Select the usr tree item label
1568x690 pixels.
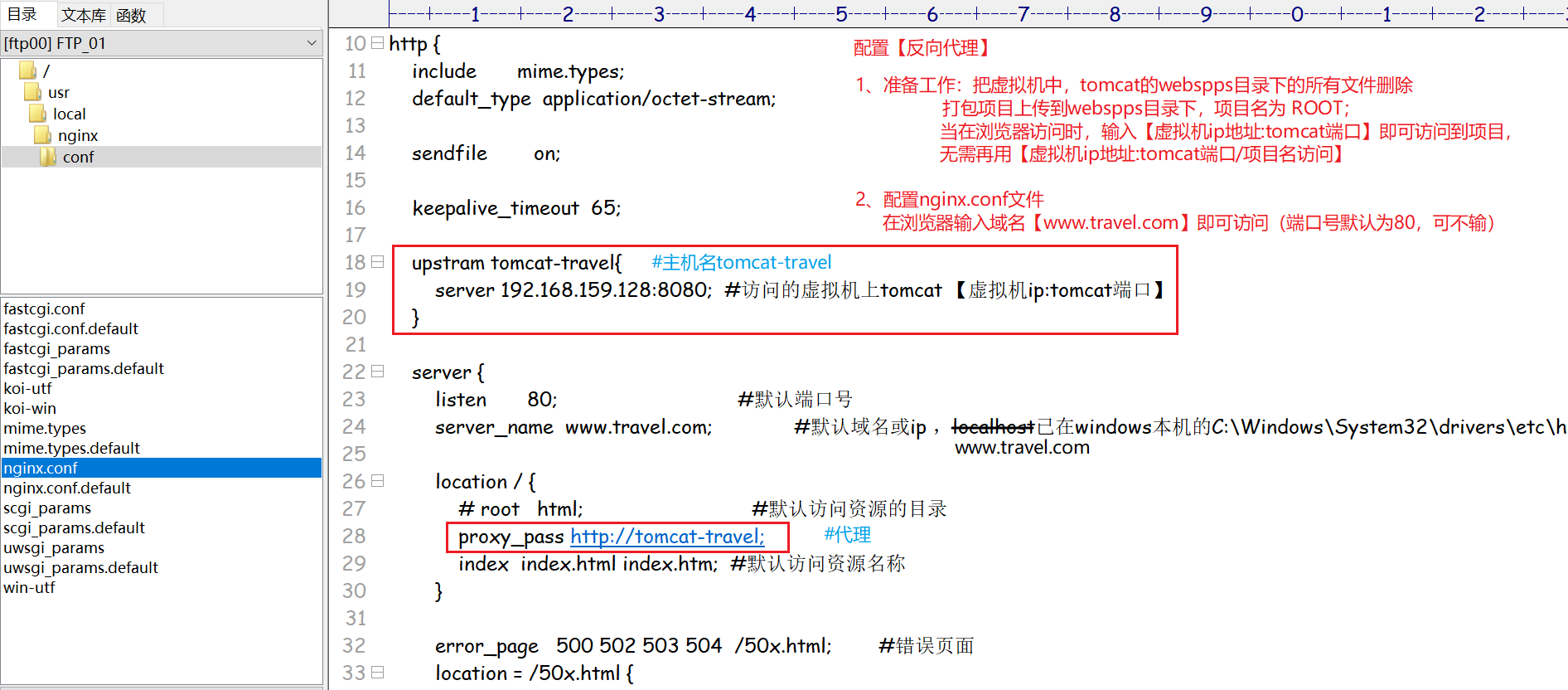point(59,92)
